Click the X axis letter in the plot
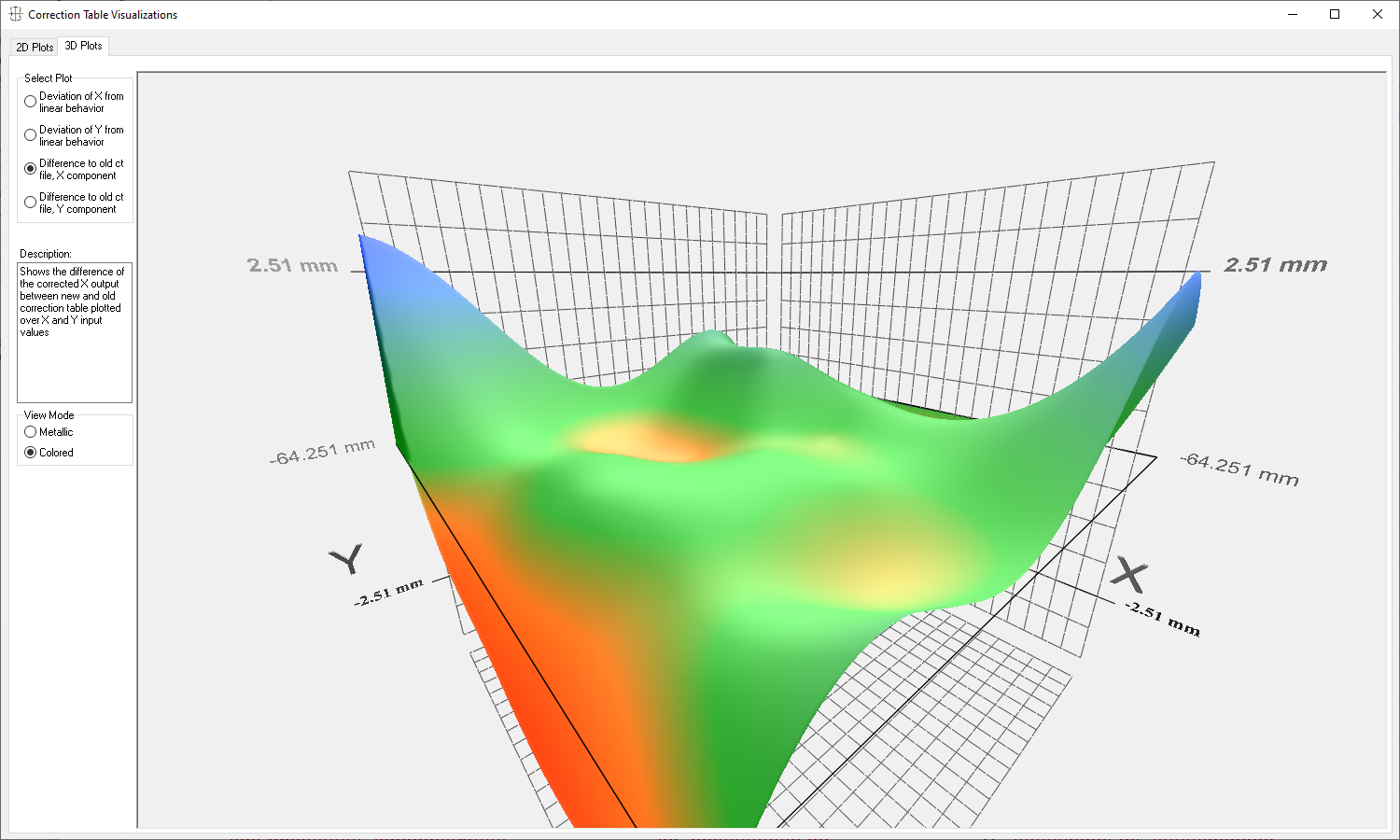The image size is (1400, 840). tap(1129, 574)
